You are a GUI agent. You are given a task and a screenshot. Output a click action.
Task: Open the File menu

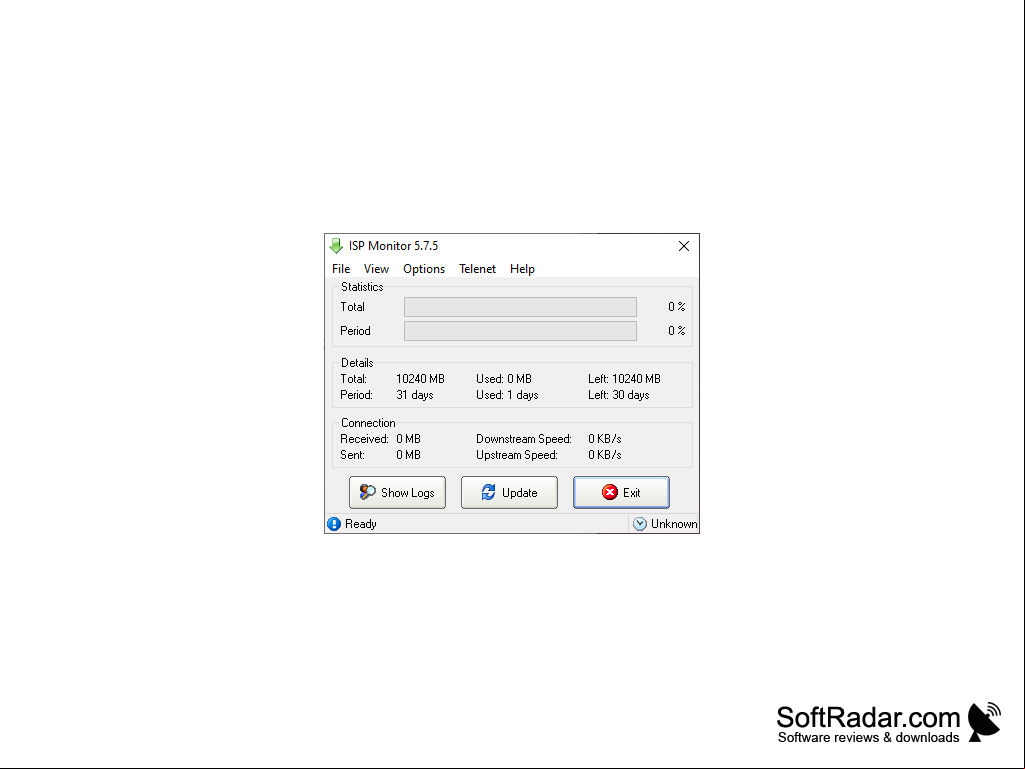tap(341, 269)
